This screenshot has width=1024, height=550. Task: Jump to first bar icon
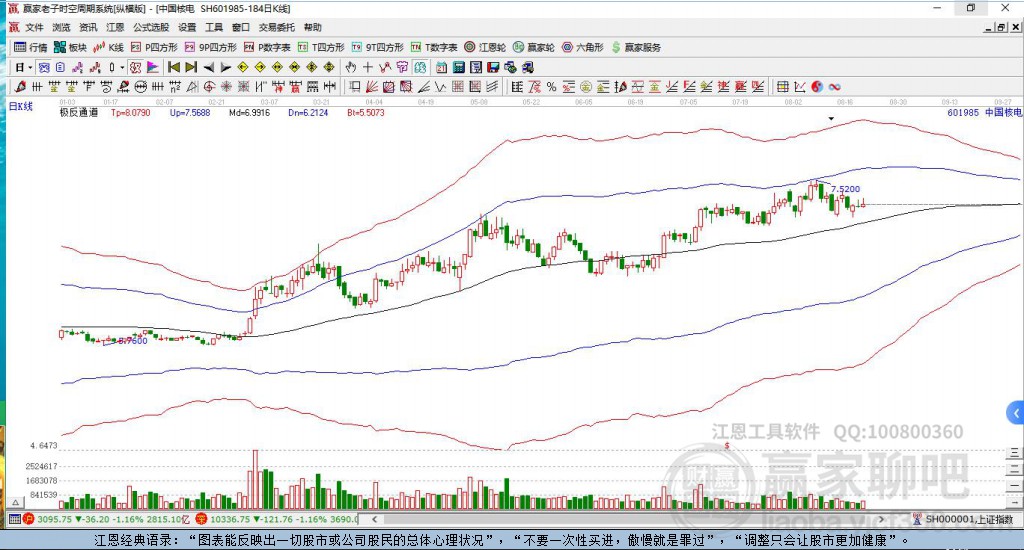pos(174,67)
